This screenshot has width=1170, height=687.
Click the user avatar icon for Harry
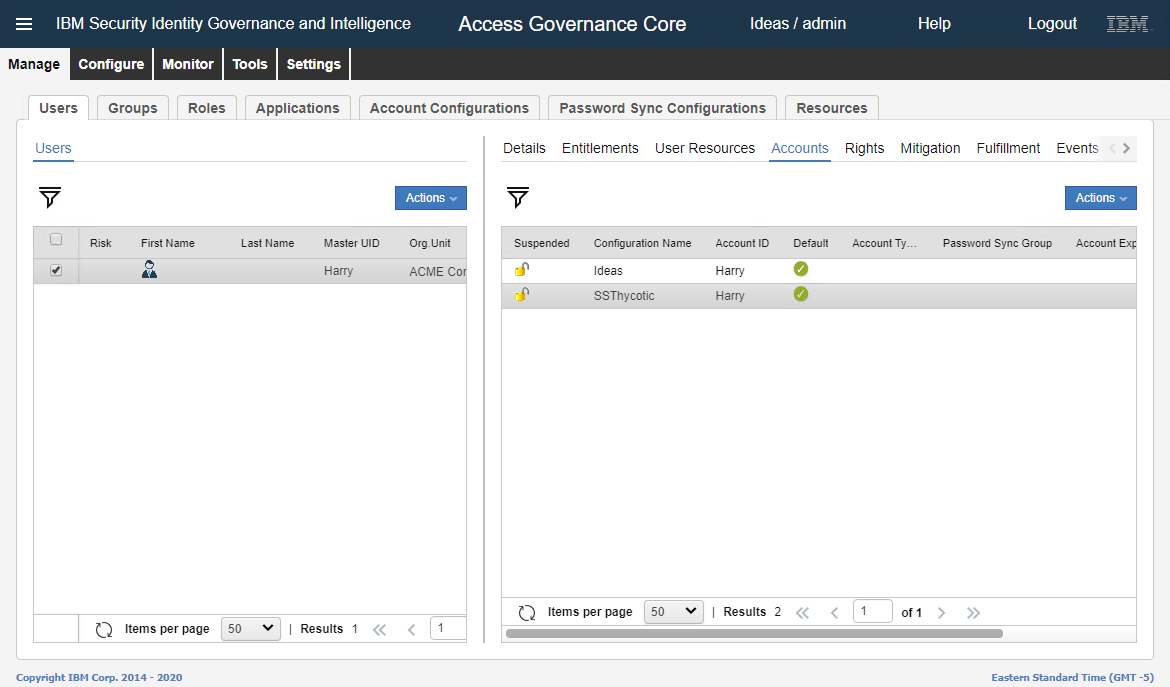[x=149, y=269]
